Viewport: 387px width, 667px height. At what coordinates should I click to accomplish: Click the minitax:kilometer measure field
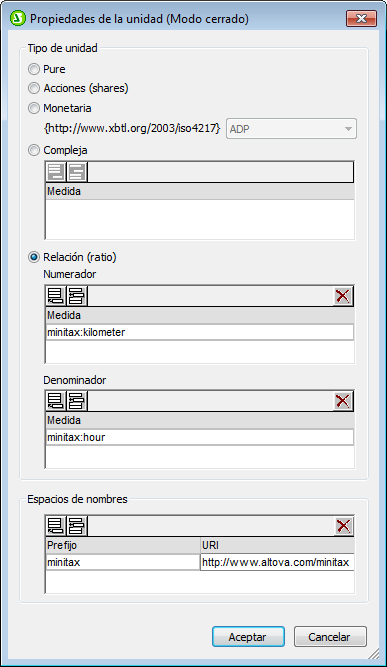click(199, 332)
